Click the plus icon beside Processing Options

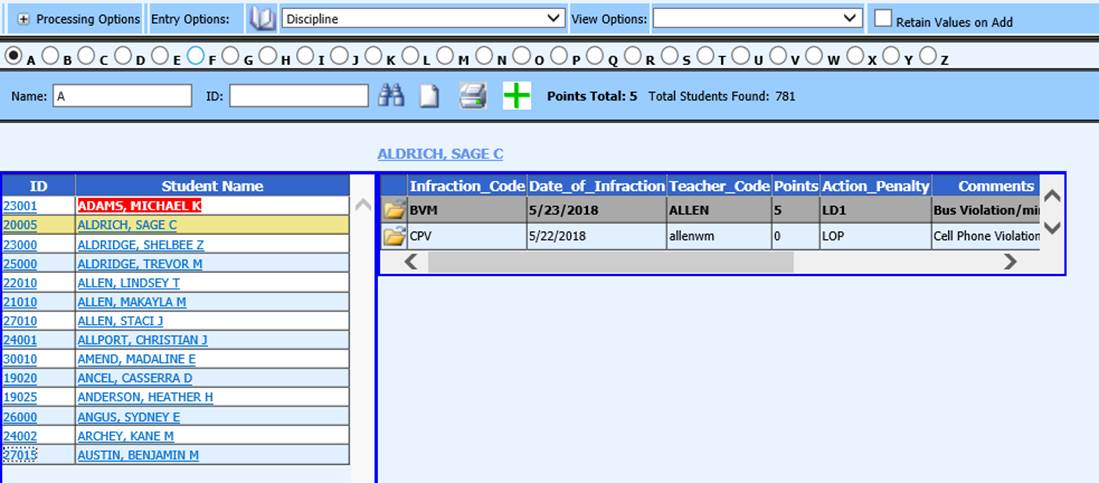(x=23, y=19)
